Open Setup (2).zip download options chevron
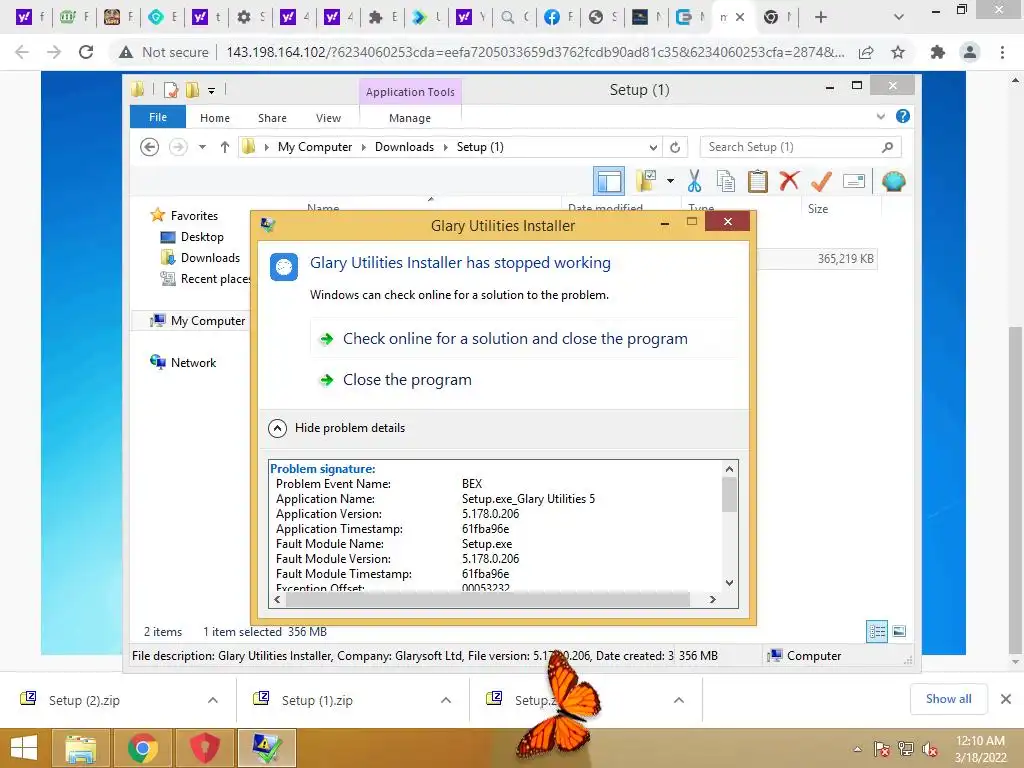The width and height of the screenshot is (1024, 768). [x=213, y=700]
